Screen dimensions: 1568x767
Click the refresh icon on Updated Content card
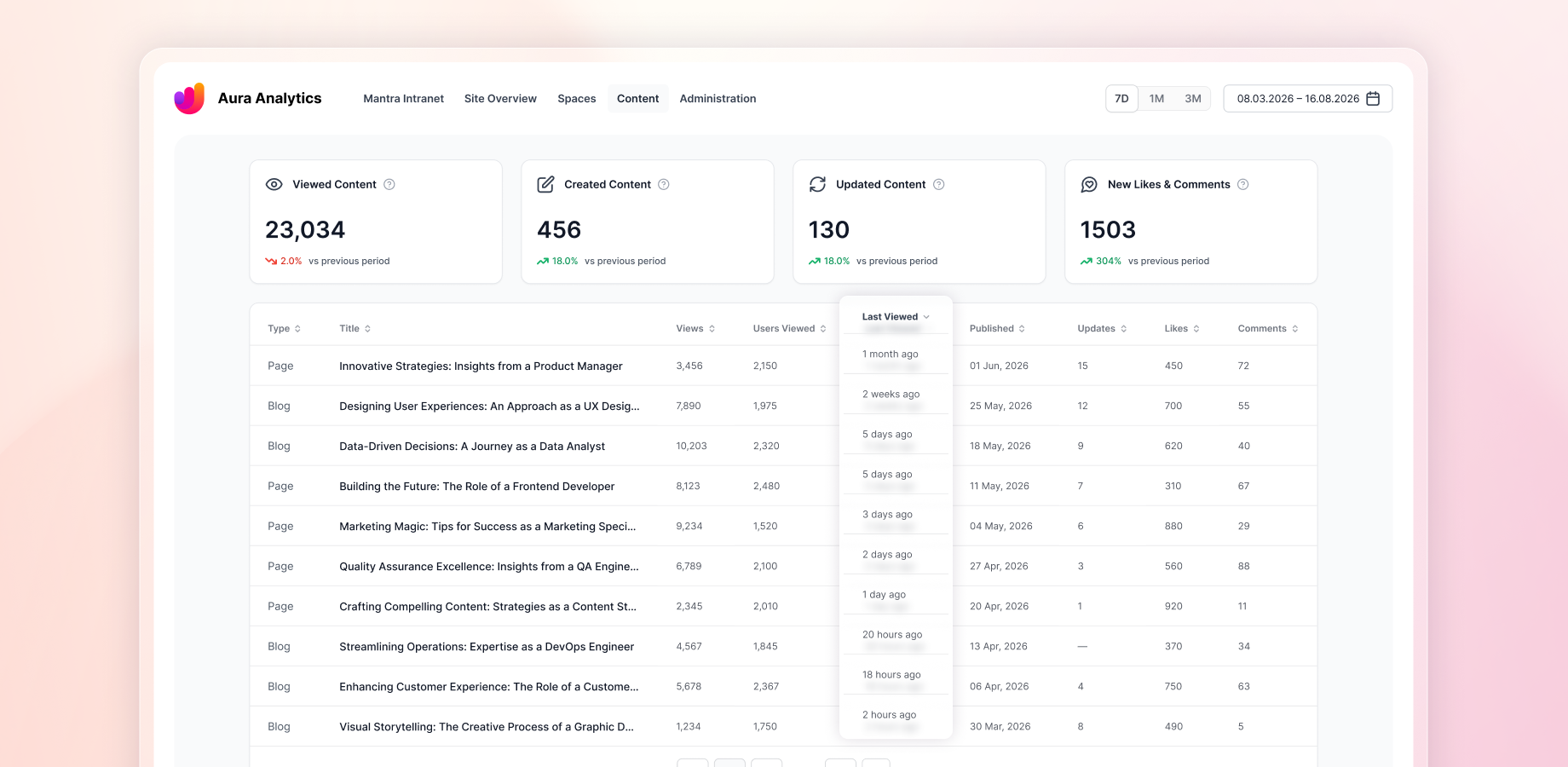click(817, 184)
